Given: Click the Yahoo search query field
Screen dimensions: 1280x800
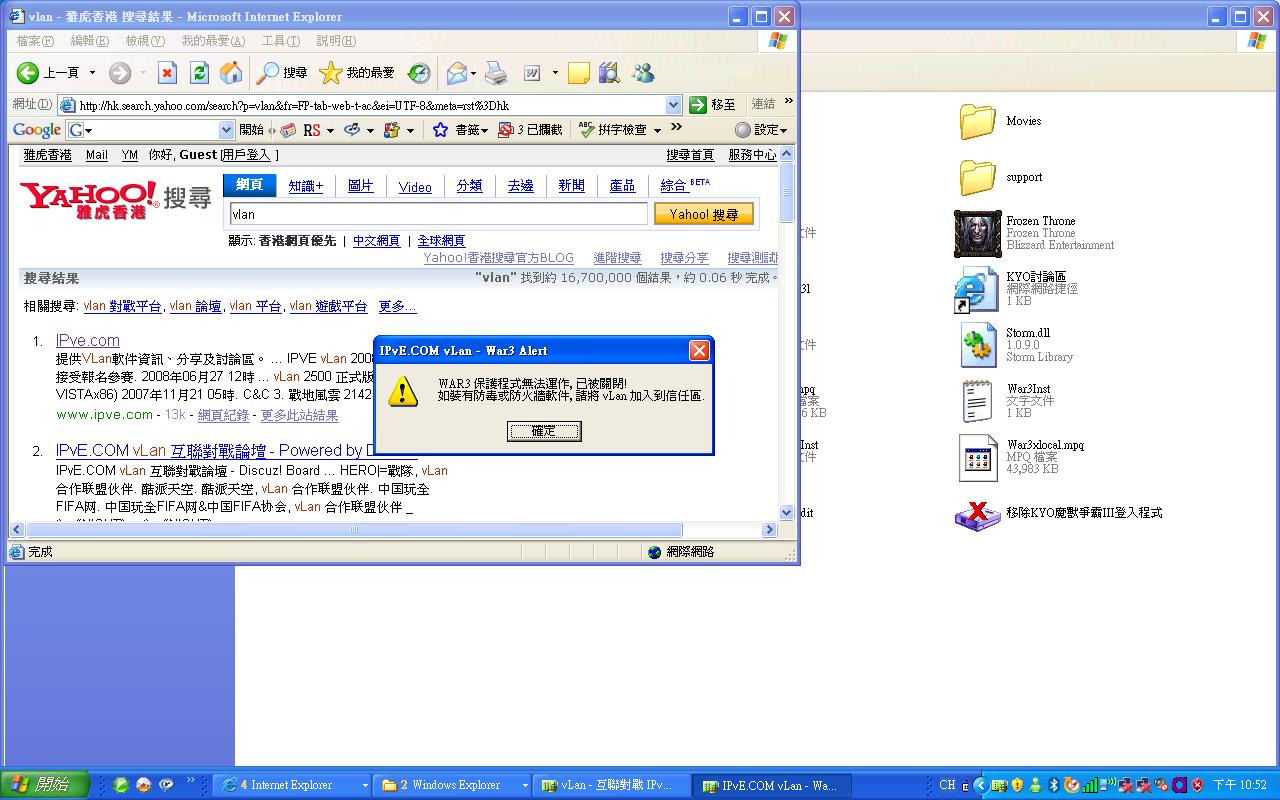Looking at the screenshot, I should click(x=438, y=214).
